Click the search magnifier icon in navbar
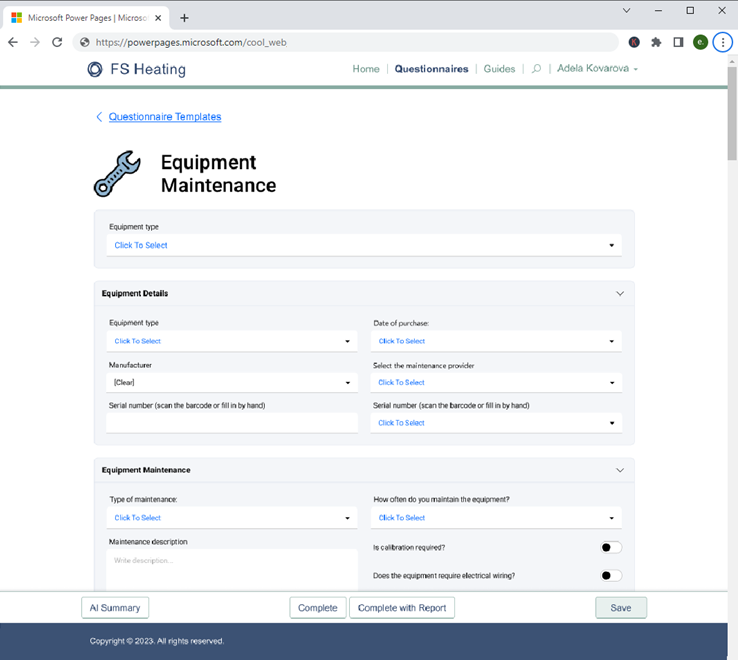The width and height of the screenshot is (738, 660). coord(537,69)
